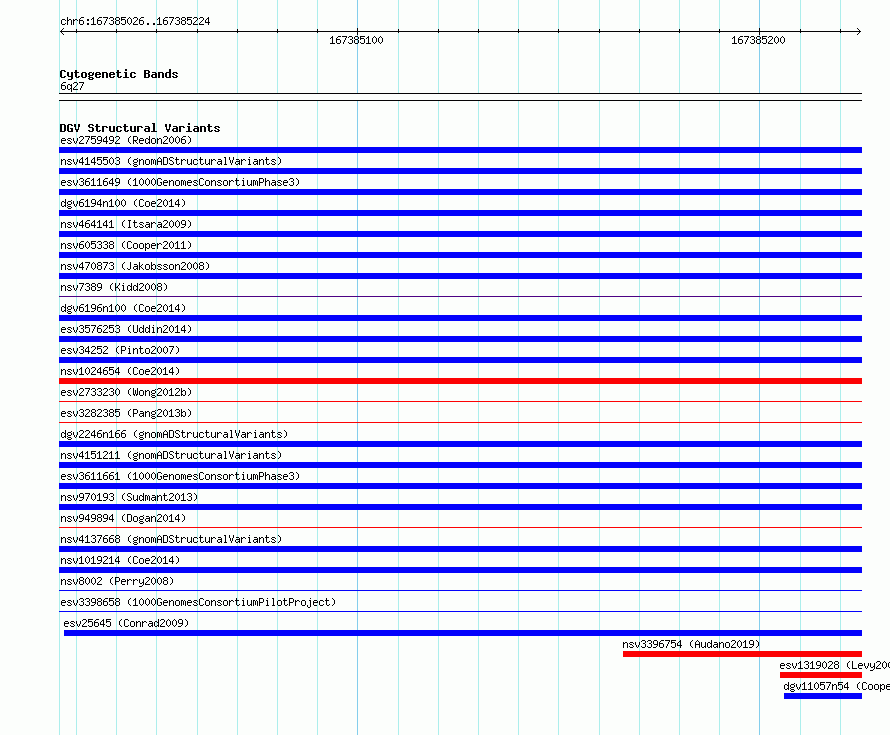The height and width of the screenshot is (735, 890).
Task: Open nsv1019214 (Coe2014) variant
Action: click(120, 560)
